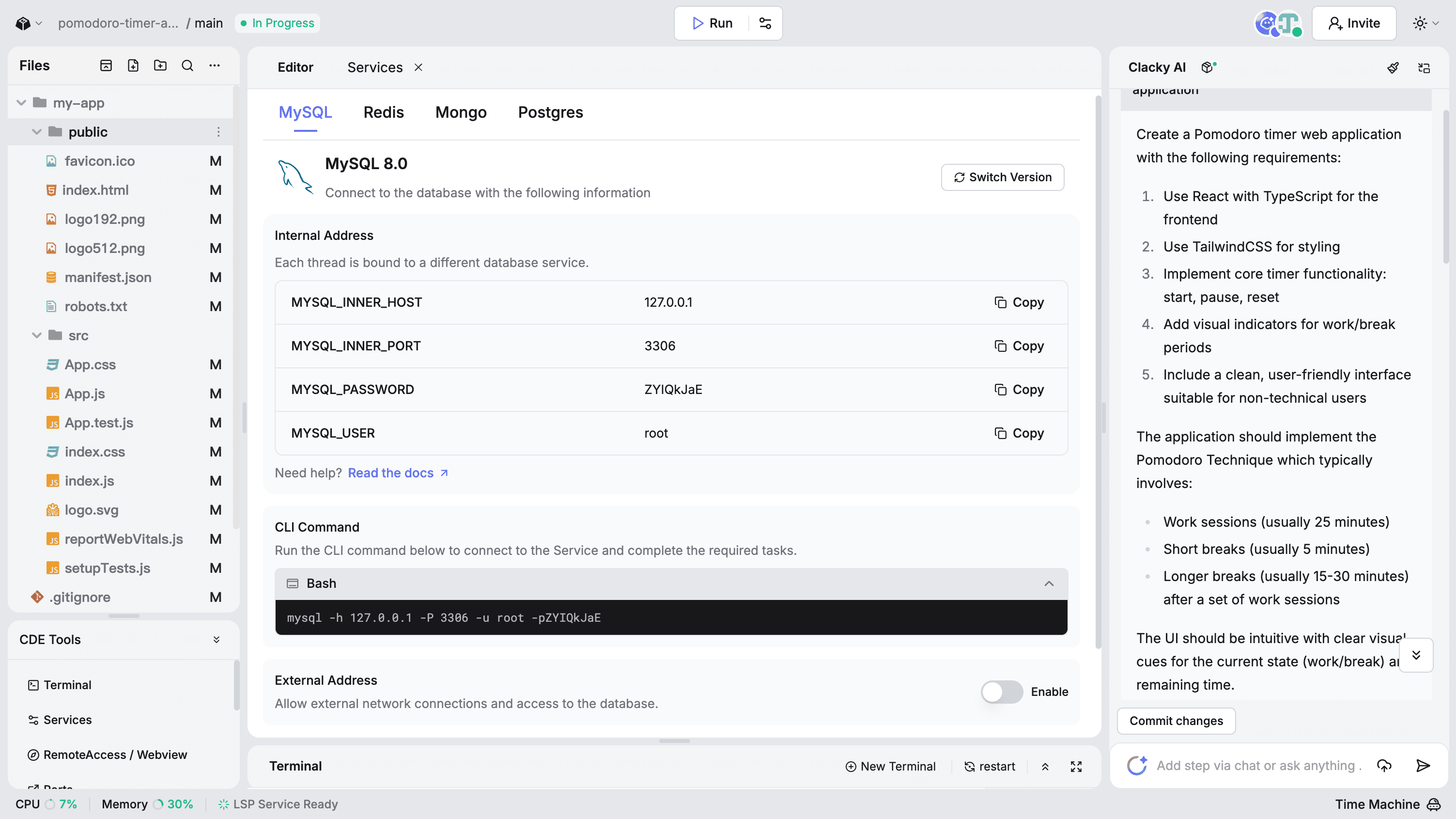Collapse the Bash command block

point(1049,583)
